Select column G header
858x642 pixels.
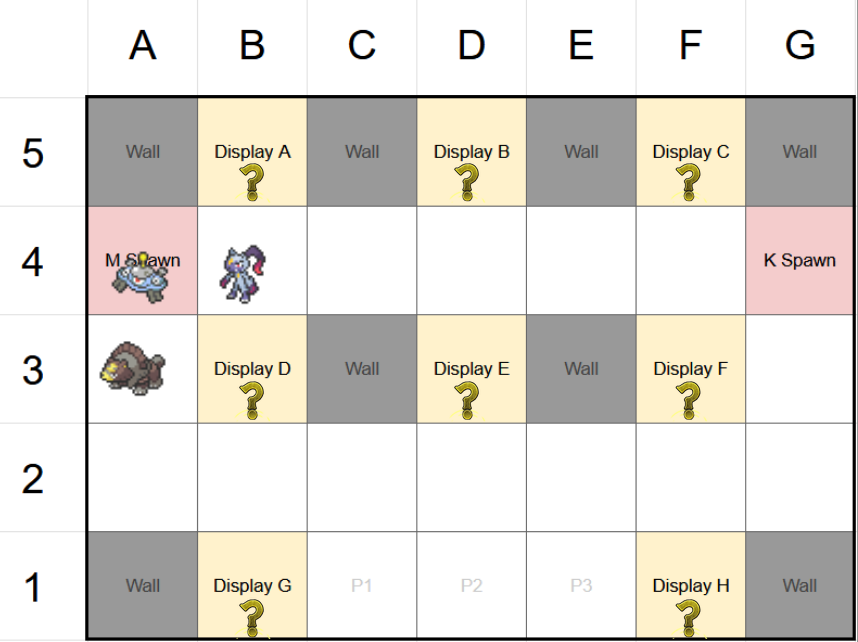(x=799, y=46)
